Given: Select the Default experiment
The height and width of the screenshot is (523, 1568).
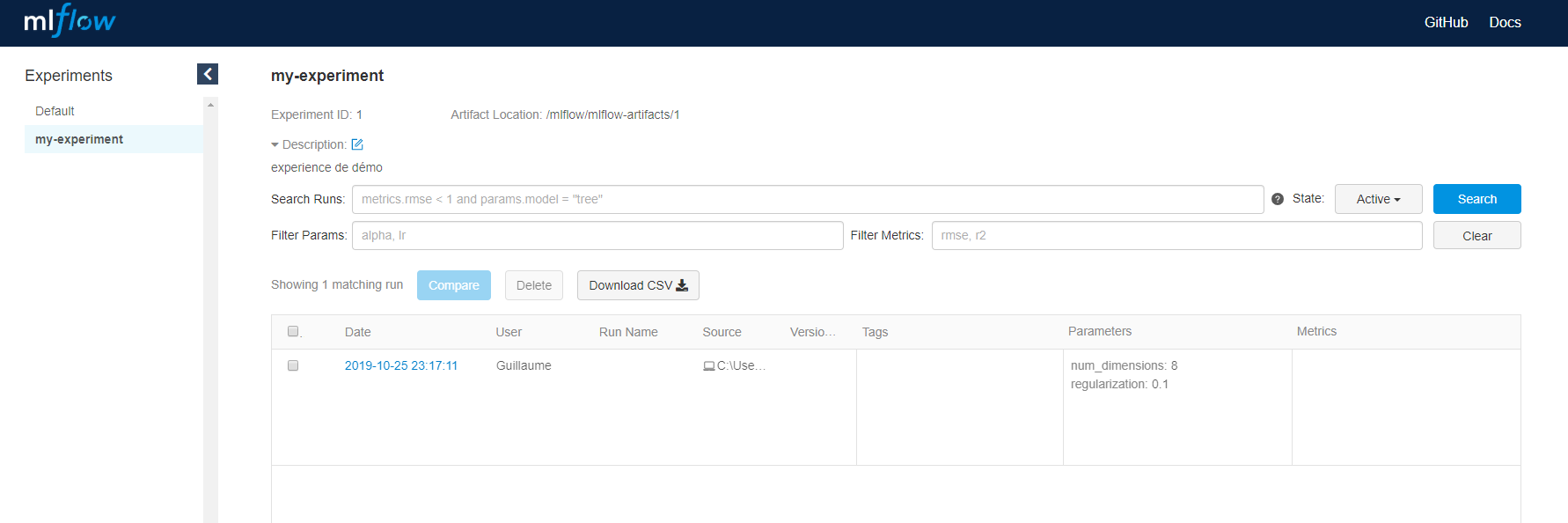Looking at the screenshot, I should coord(55,111).
